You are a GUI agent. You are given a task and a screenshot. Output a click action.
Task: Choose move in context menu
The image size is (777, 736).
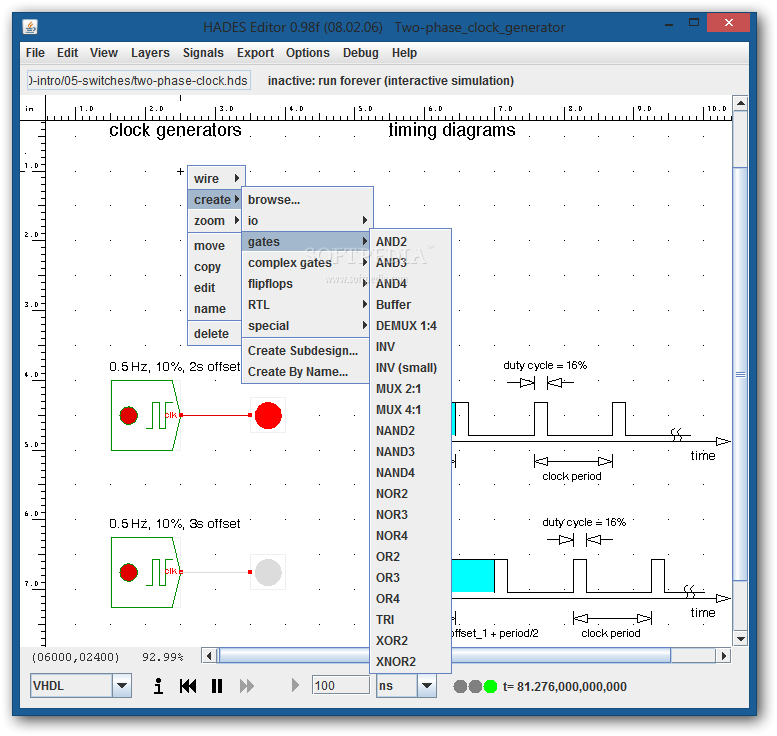[215, 246]
